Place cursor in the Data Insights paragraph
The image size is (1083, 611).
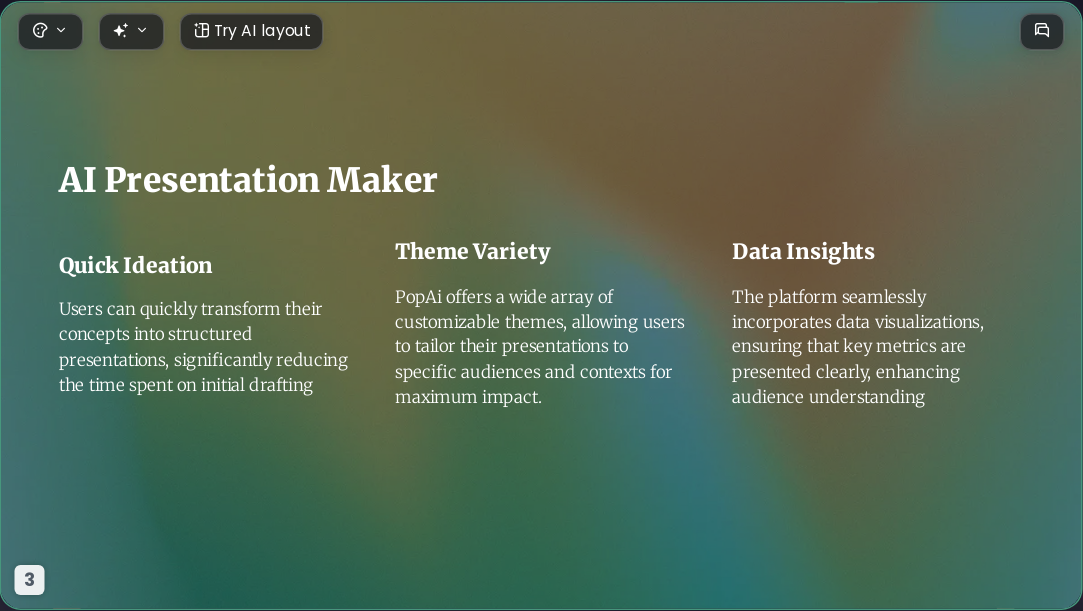click(858, 347)
